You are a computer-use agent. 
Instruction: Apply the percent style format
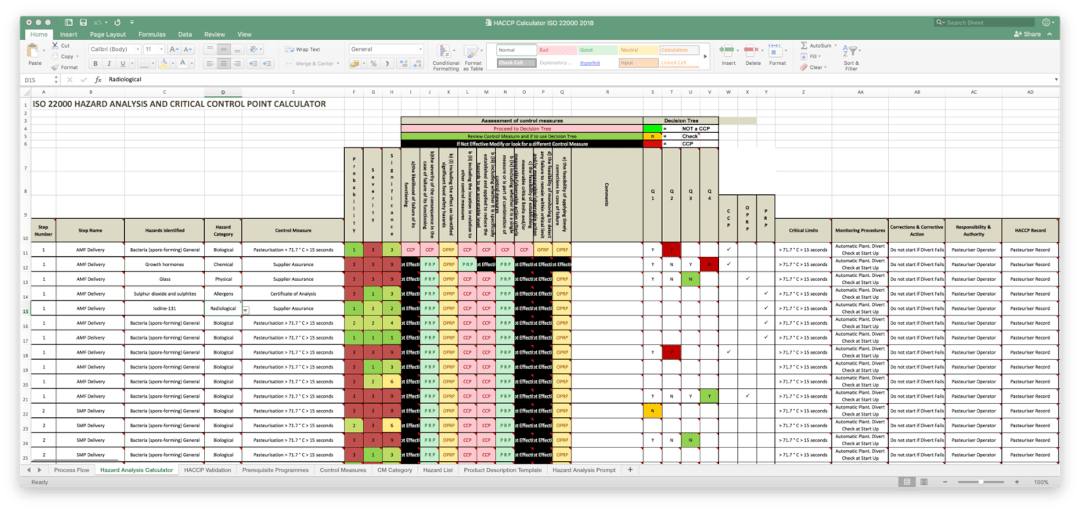[x=373, y=63]
